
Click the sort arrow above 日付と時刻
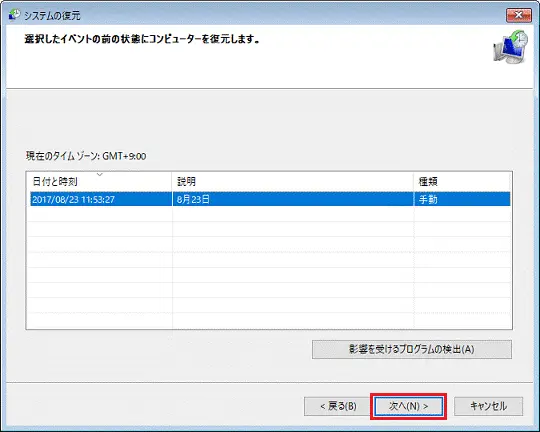coord(100,175)
